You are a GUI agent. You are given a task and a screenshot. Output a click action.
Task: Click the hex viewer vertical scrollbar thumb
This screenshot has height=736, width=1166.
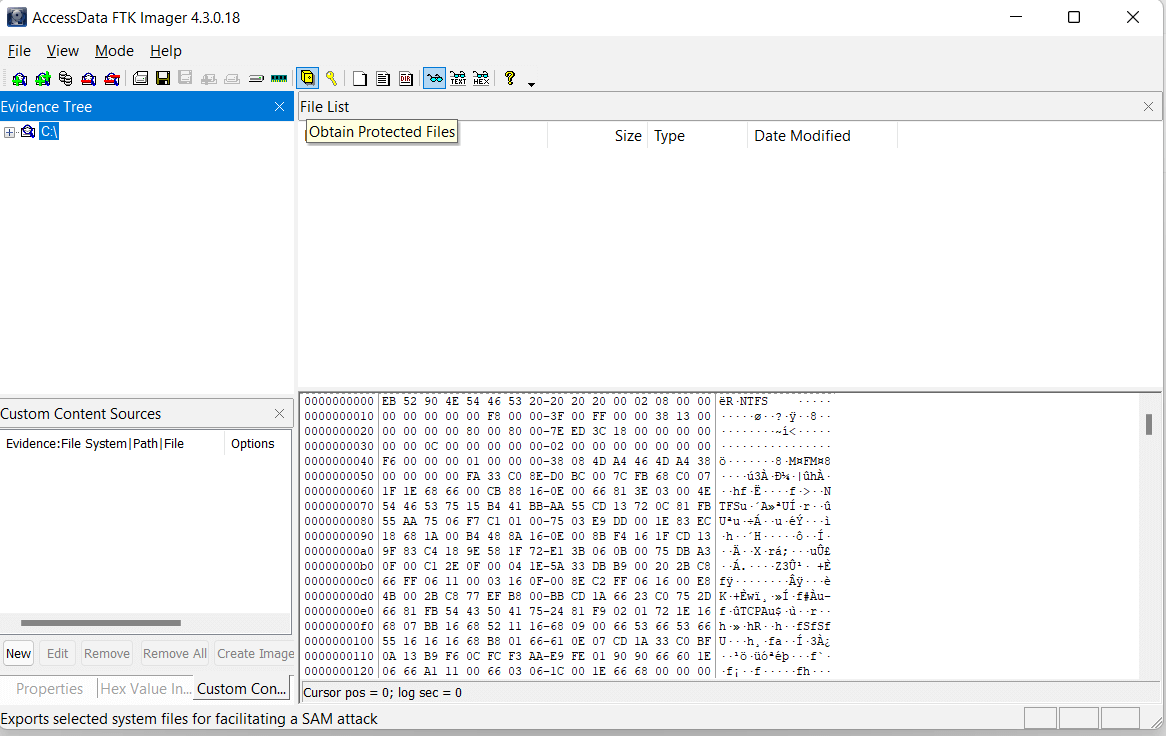click(x=1149, y=425)
